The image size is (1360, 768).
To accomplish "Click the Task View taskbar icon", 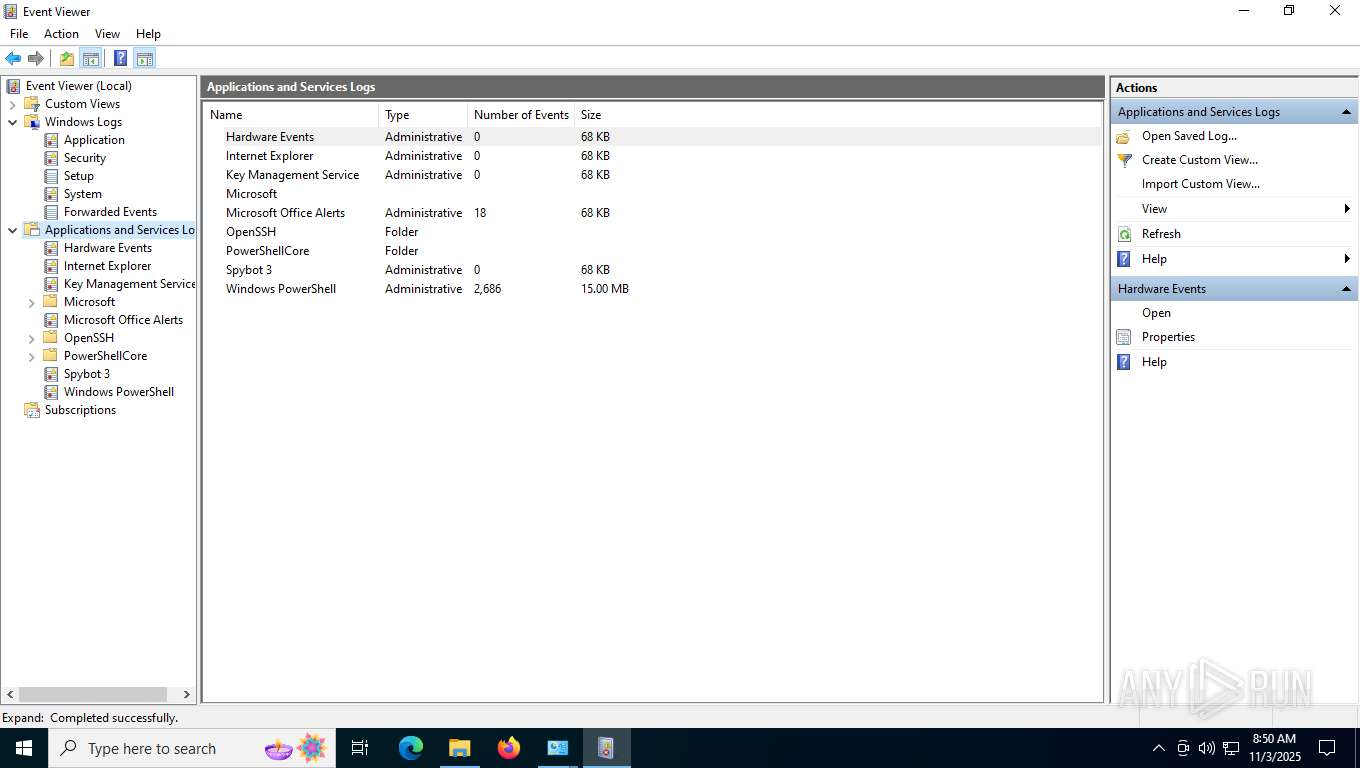I will tap(360, 748).
